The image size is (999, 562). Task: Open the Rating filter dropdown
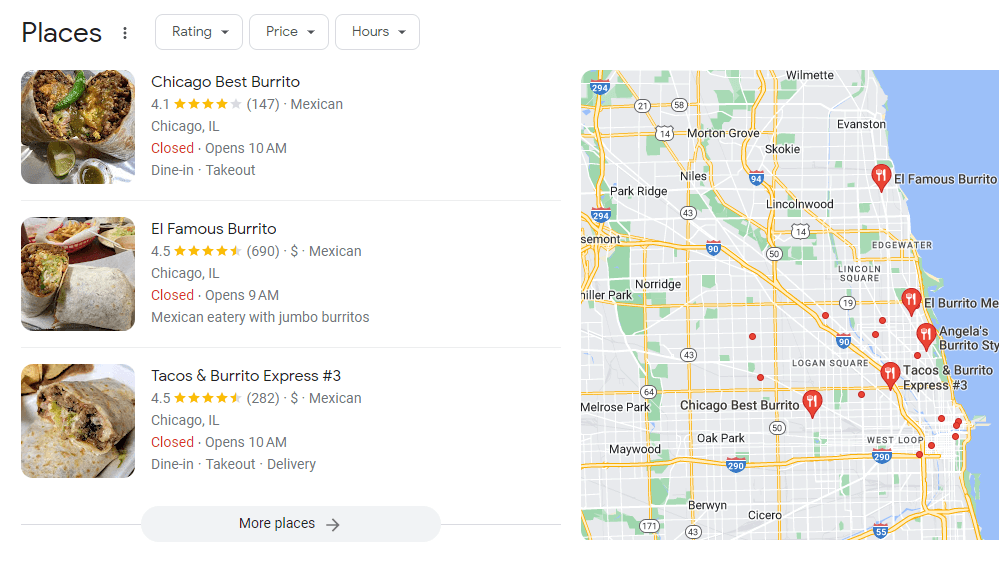coord(199,32)
